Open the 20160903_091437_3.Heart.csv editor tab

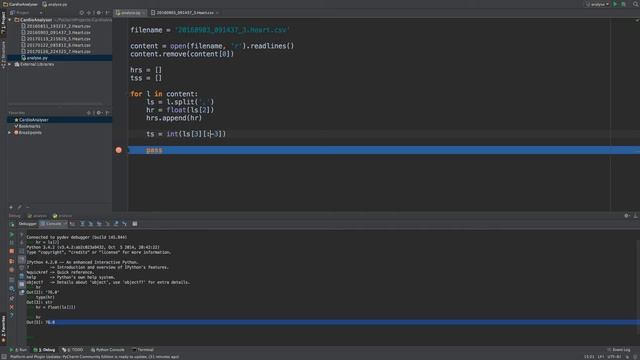(184, 13)
